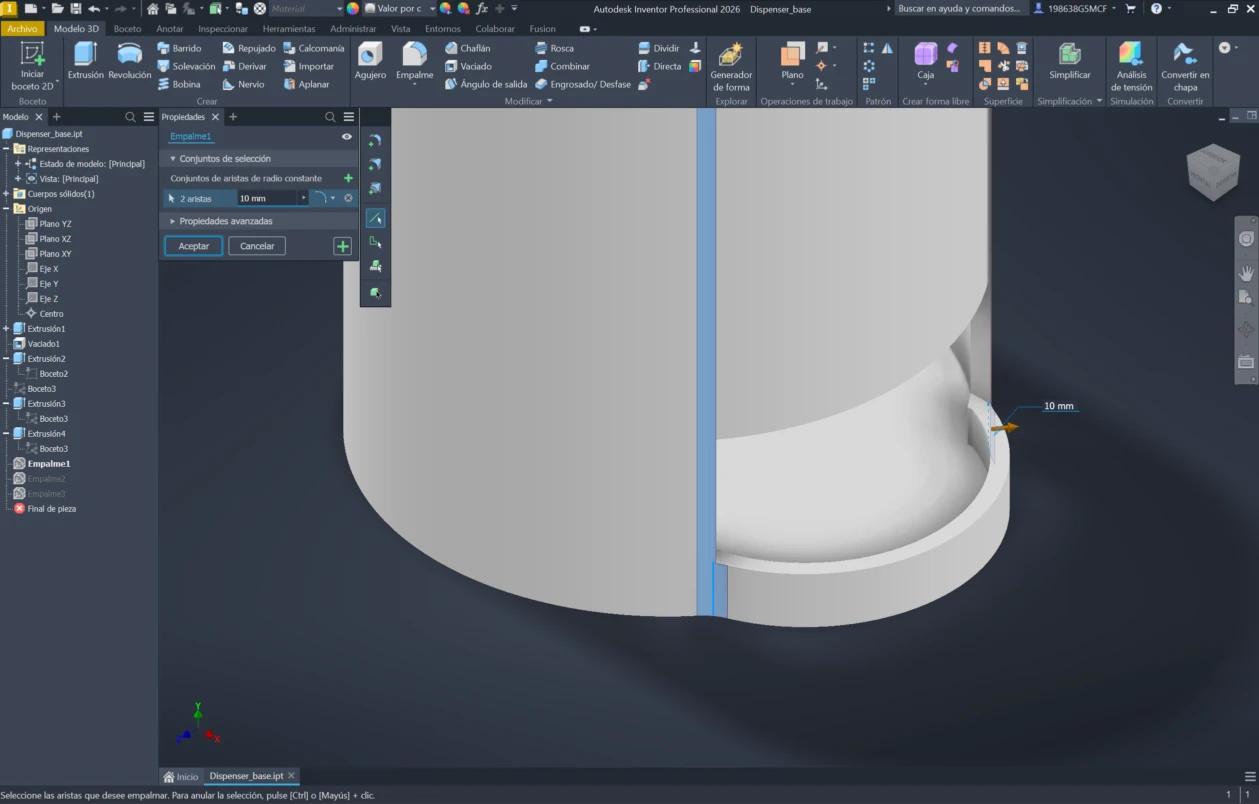Open the fx parameters icon
1259x804 pixels.
(481, 8)
